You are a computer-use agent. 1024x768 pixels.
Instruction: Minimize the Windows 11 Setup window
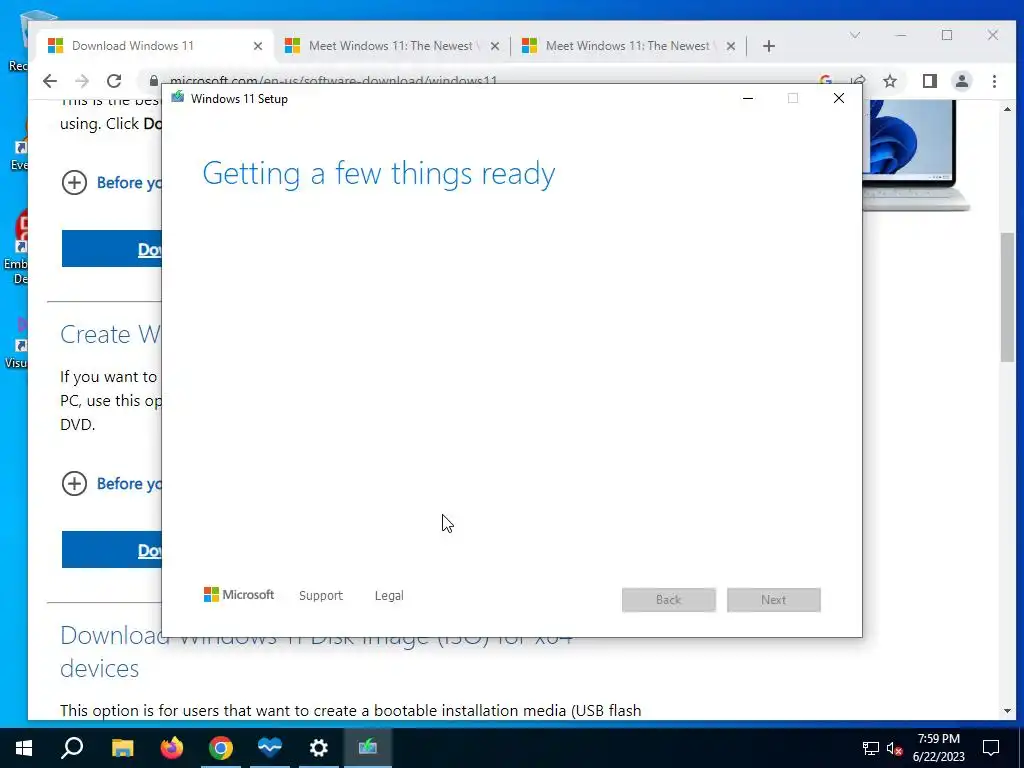tap(748, 98)
